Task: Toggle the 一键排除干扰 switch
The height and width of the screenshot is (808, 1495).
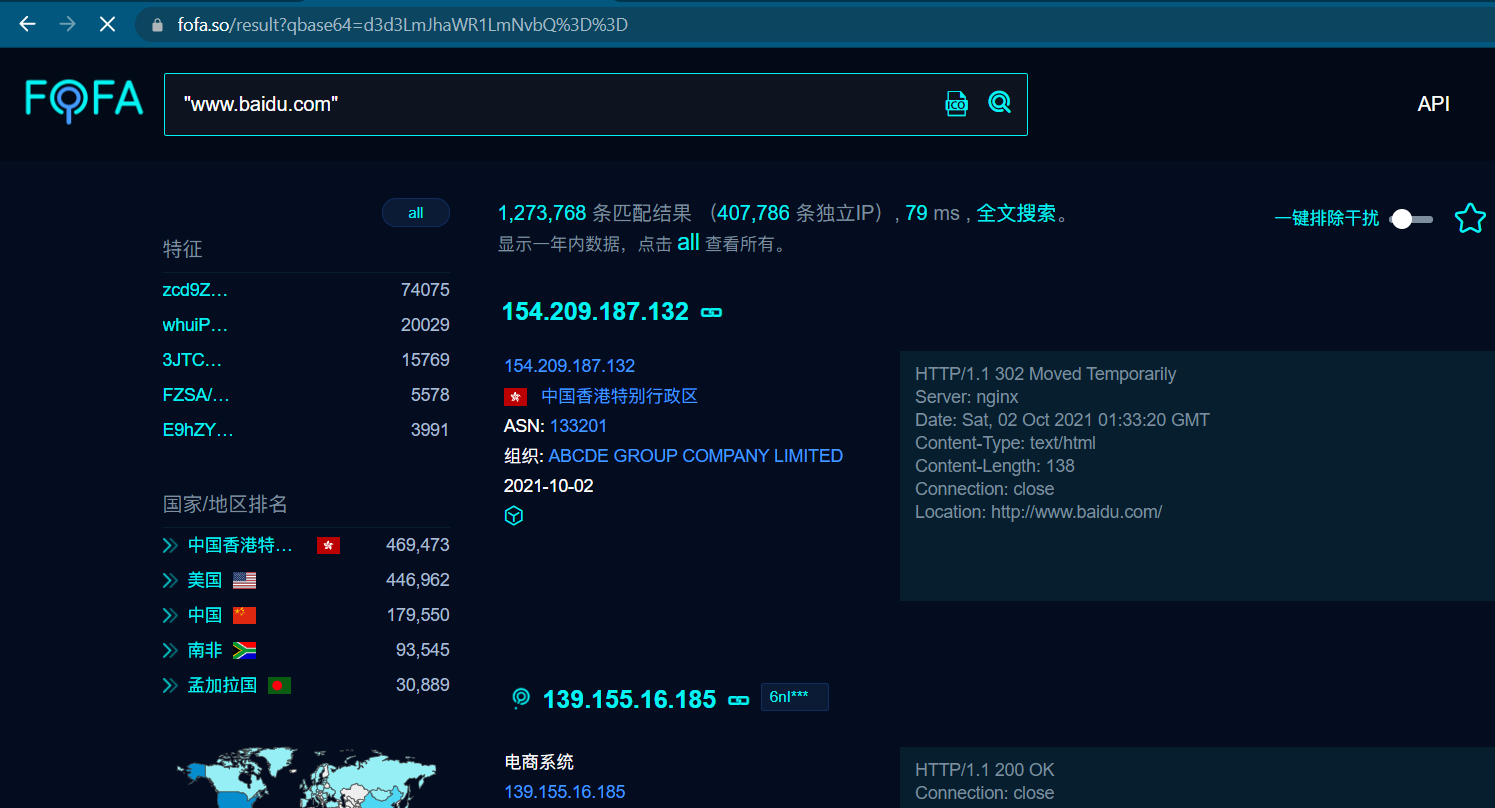Action: 1411,219
